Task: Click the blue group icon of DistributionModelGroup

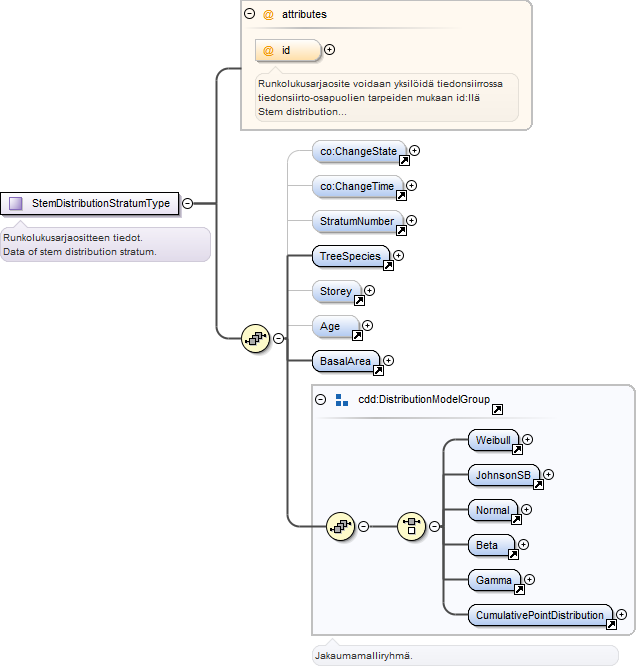Action: pos(342,400)
